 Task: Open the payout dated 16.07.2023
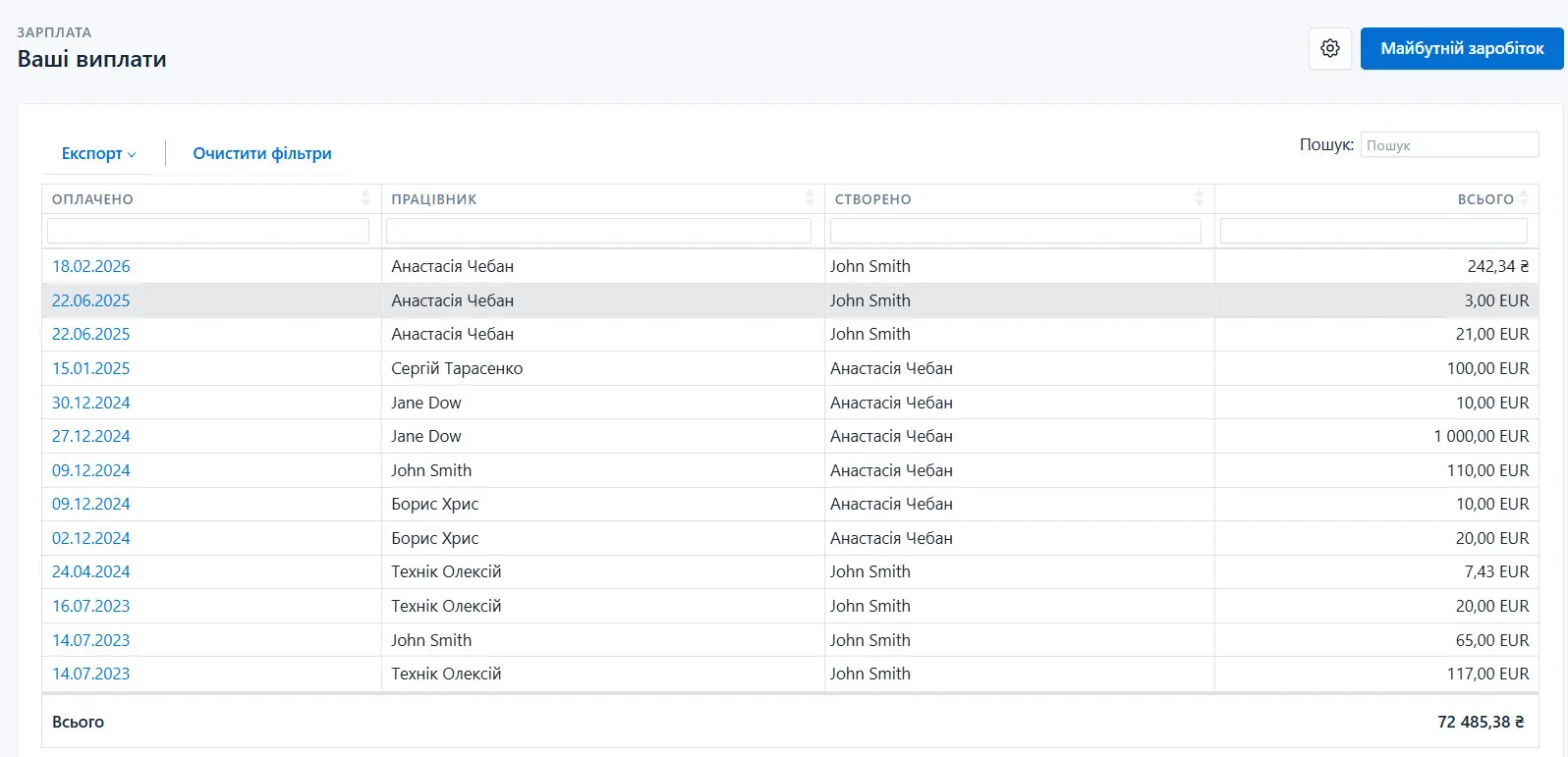pos(90,606)
